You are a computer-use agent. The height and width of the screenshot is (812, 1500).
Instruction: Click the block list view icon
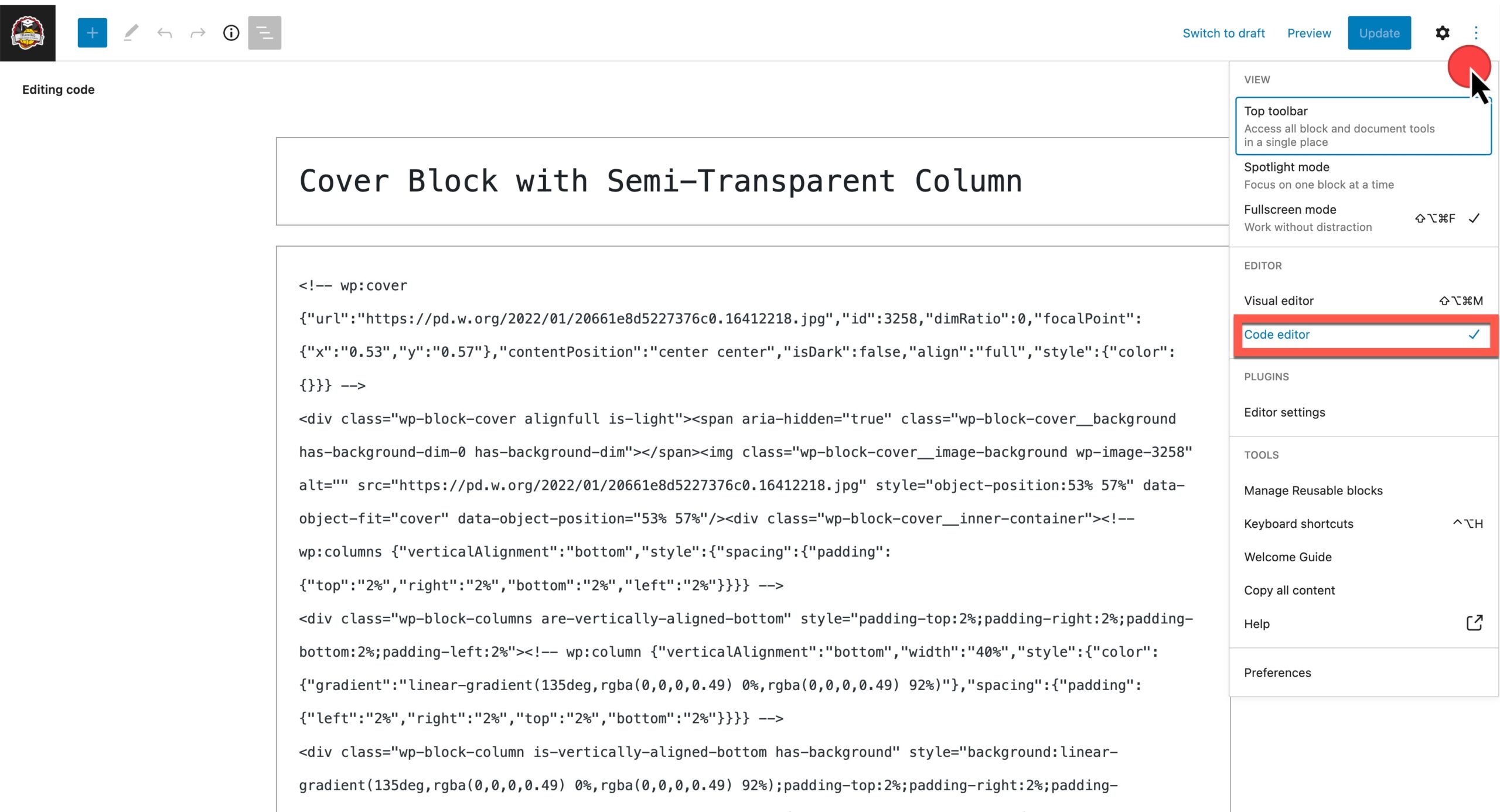tap(264, 33)
